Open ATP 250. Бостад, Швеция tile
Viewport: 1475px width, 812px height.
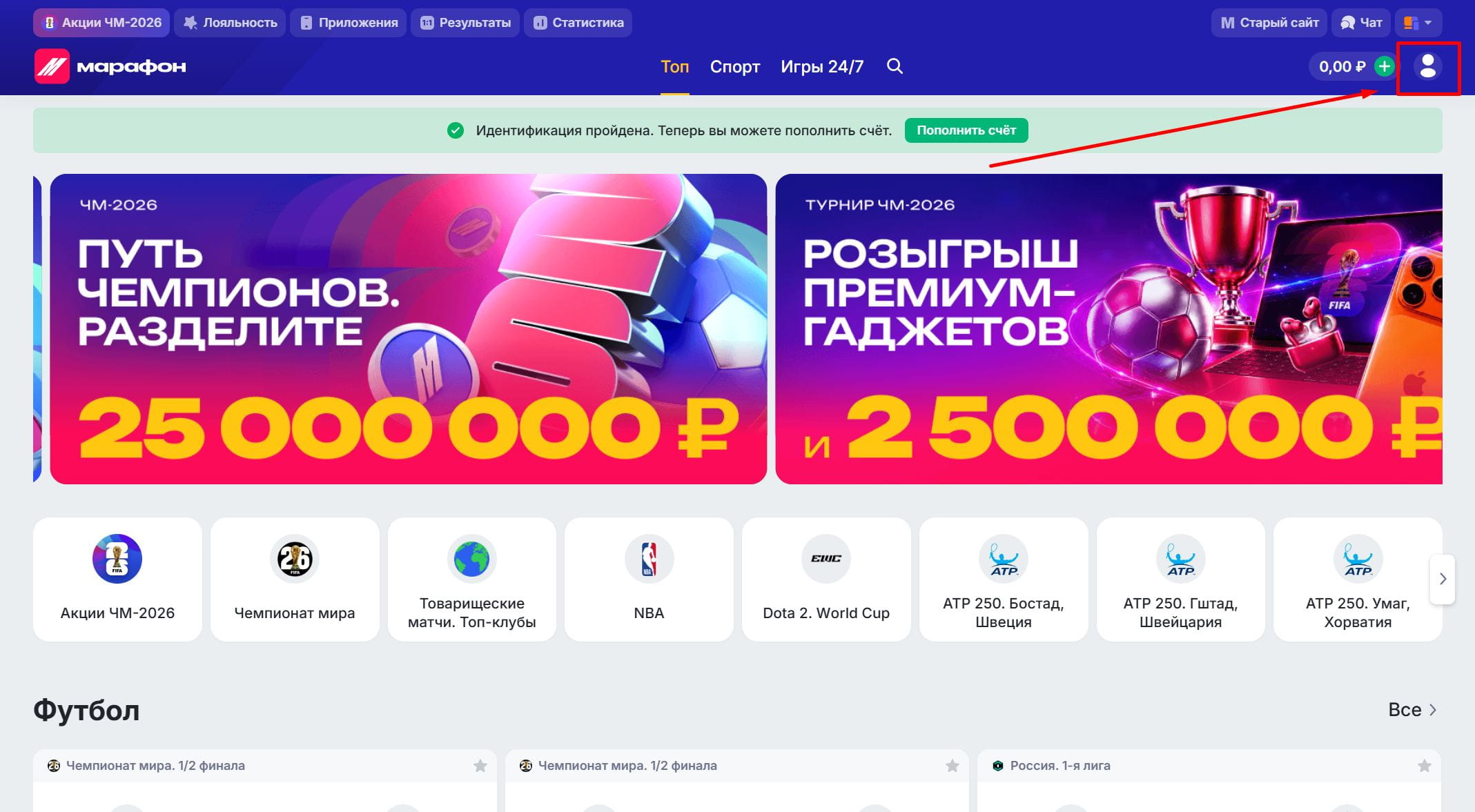(x=1004, y=580)
